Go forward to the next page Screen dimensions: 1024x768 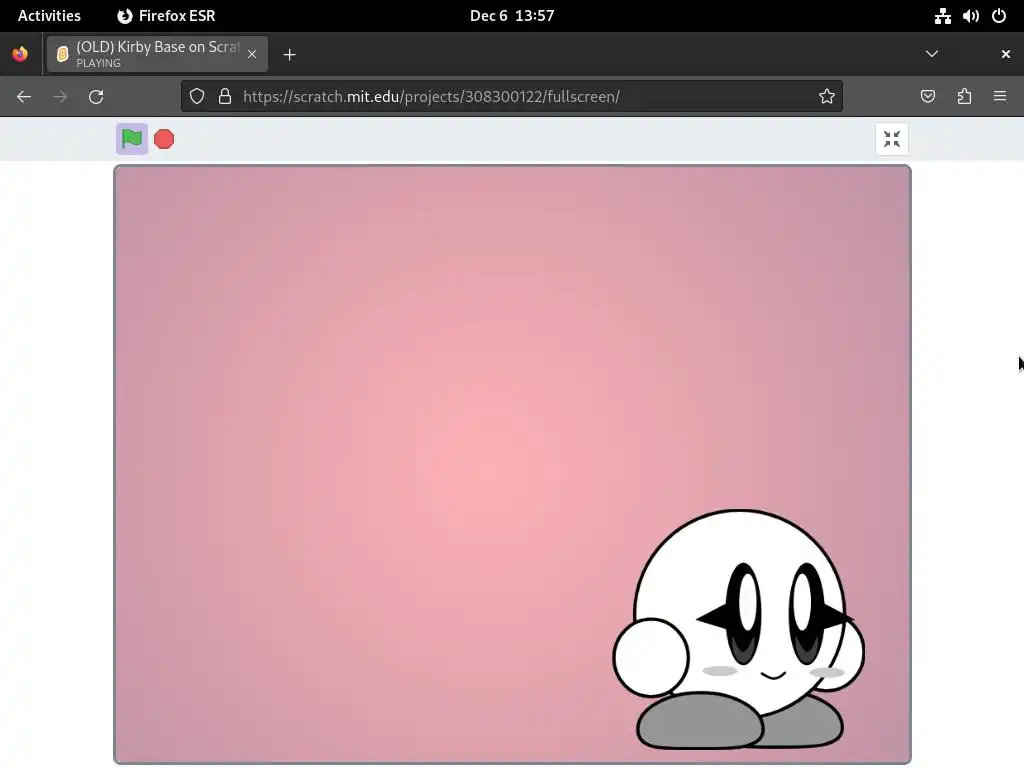(60, 97)
